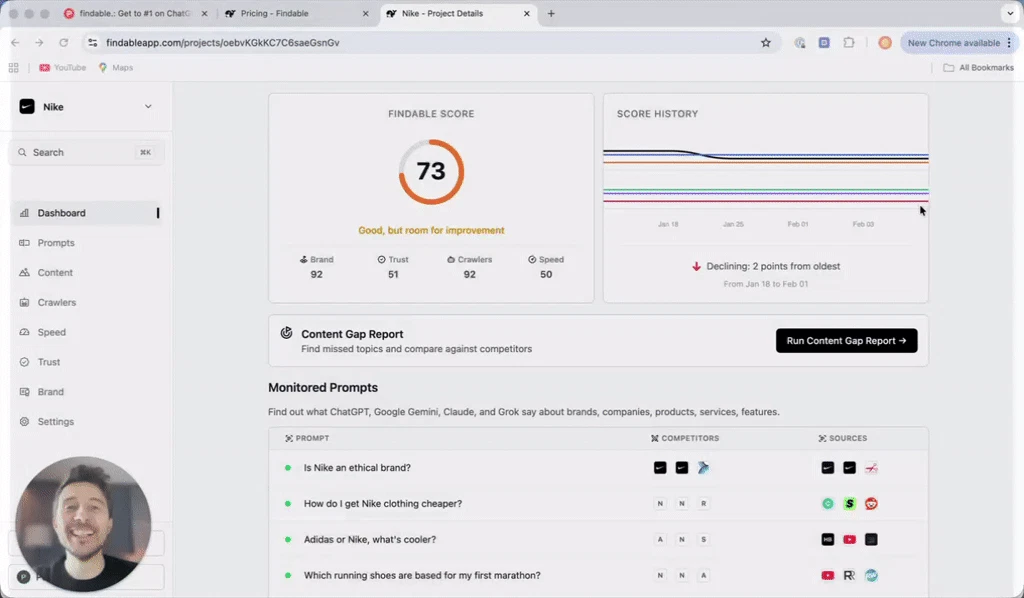The image size is (1024, 598).
Task: Click the Trust checkmark icon in sidebar
Action: pyautogui.click(x=24, y=362)
